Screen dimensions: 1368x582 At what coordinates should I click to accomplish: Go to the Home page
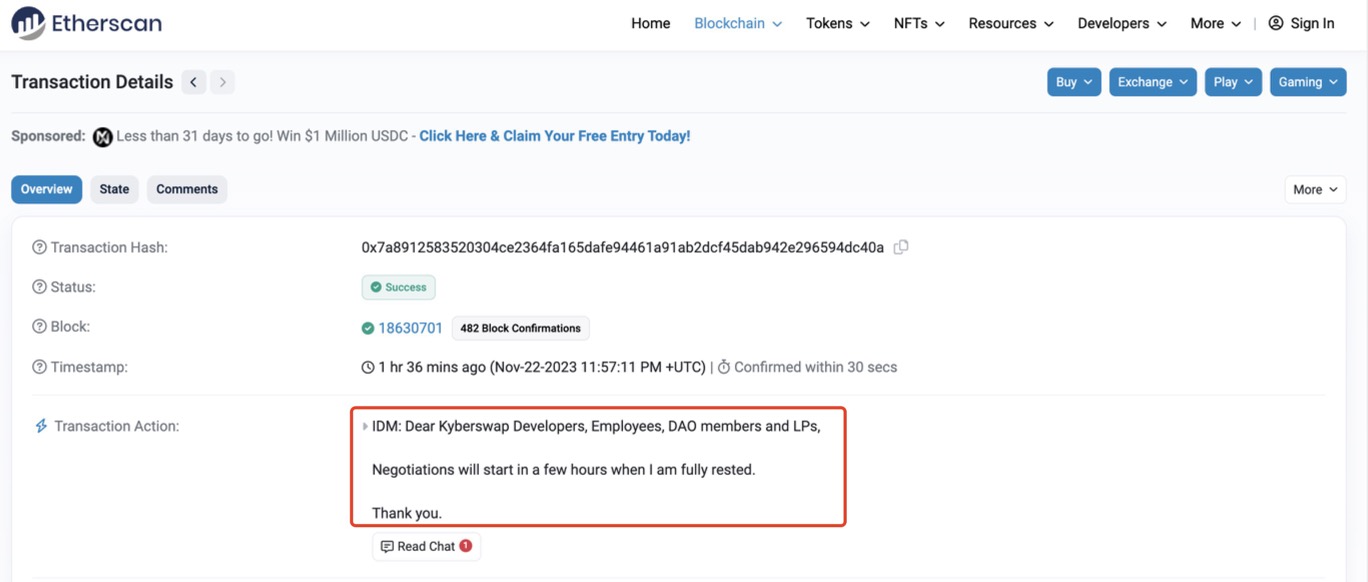[x=650, y=23]
